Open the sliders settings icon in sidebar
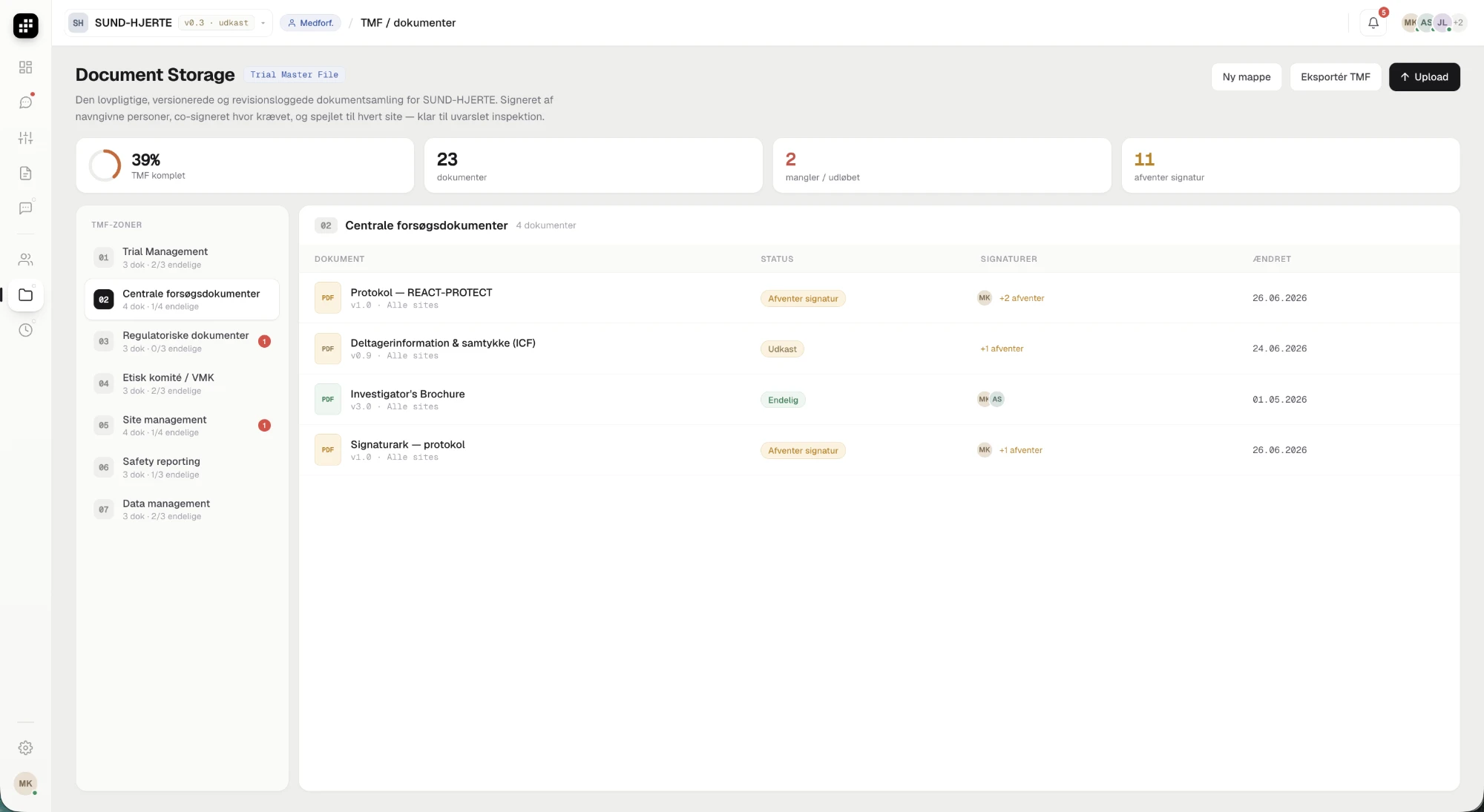 (x=25, y=138)
